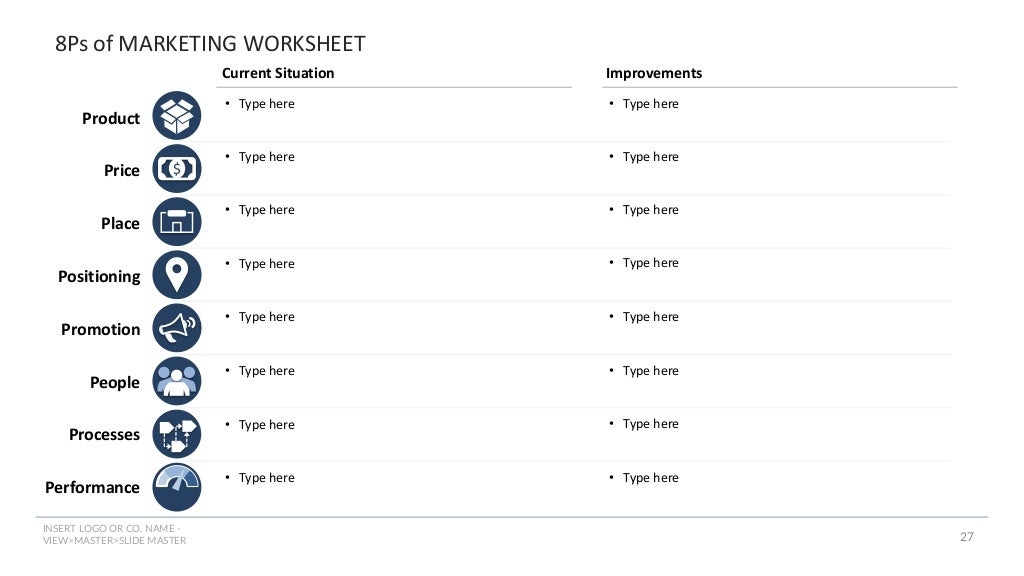Click the 'Processes' row label
The width and height of the screenshot is (1024, 576).
tap(104, 434)
